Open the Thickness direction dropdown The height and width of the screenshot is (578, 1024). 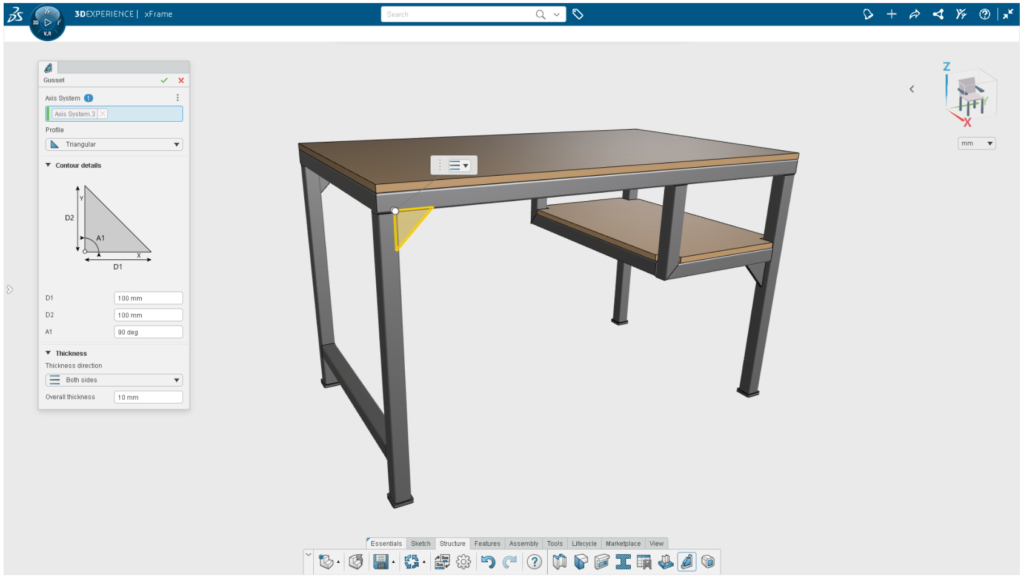(x=114, y=380)
